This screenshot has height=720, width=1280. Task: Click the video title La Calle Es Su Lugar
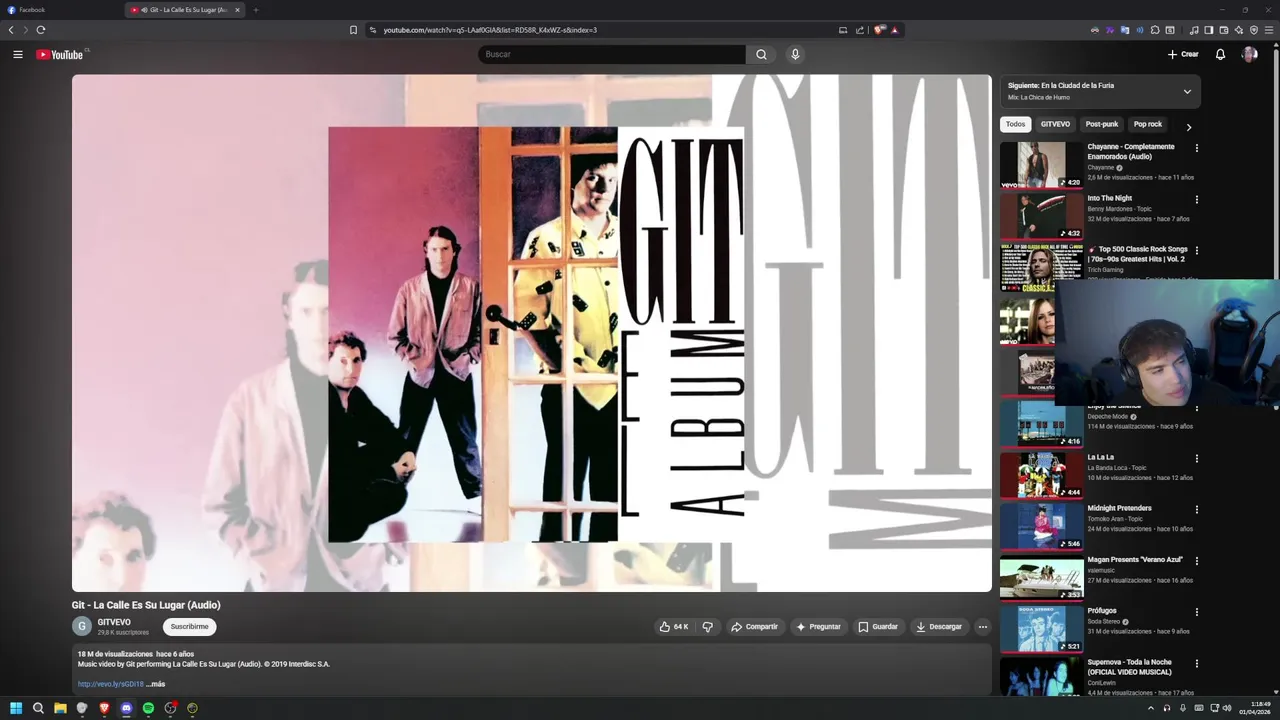point(146,605)
